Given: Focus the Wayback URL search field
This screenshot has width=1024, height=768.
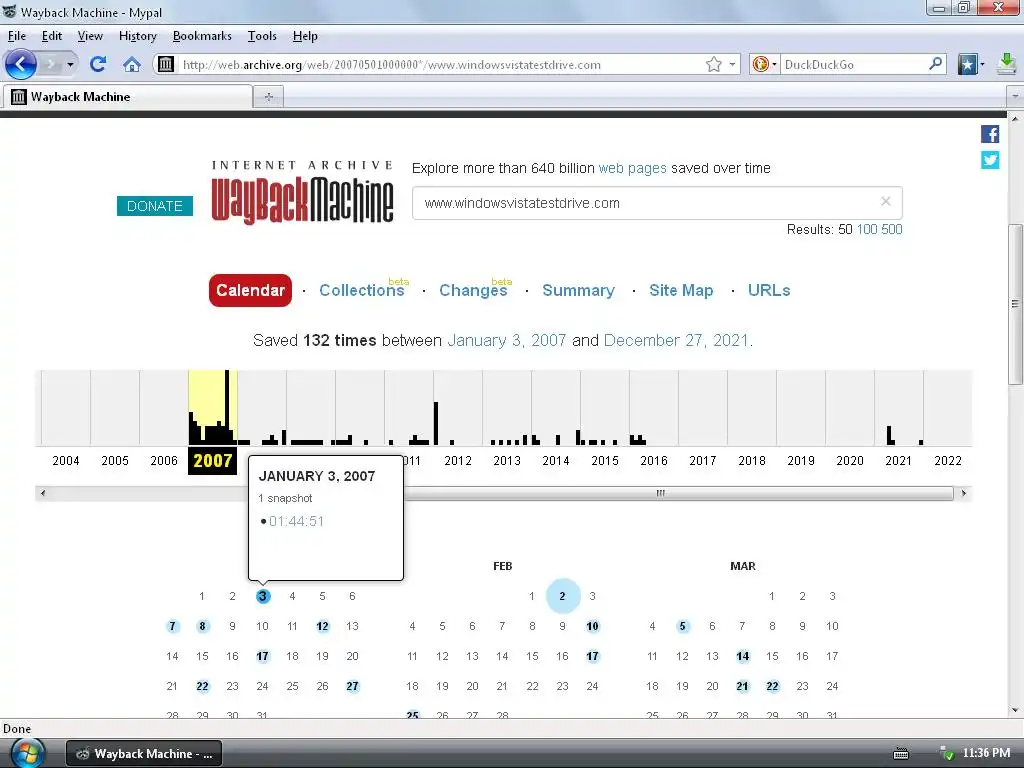Looking at the screenshot, I should [x=657, y=203].
